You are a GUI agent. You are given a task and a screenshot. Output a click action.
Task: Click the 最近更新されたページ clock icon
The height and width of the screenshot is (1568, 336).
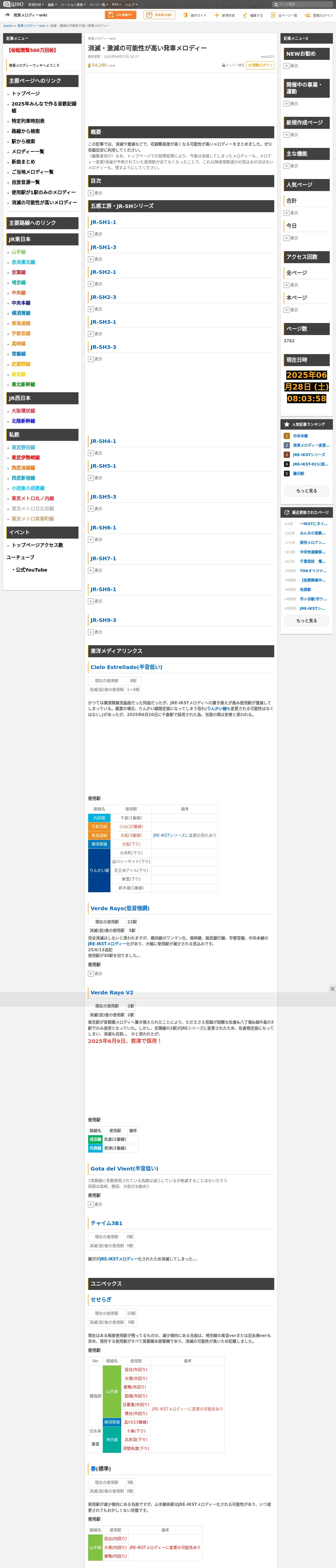(x=287, y=512)
